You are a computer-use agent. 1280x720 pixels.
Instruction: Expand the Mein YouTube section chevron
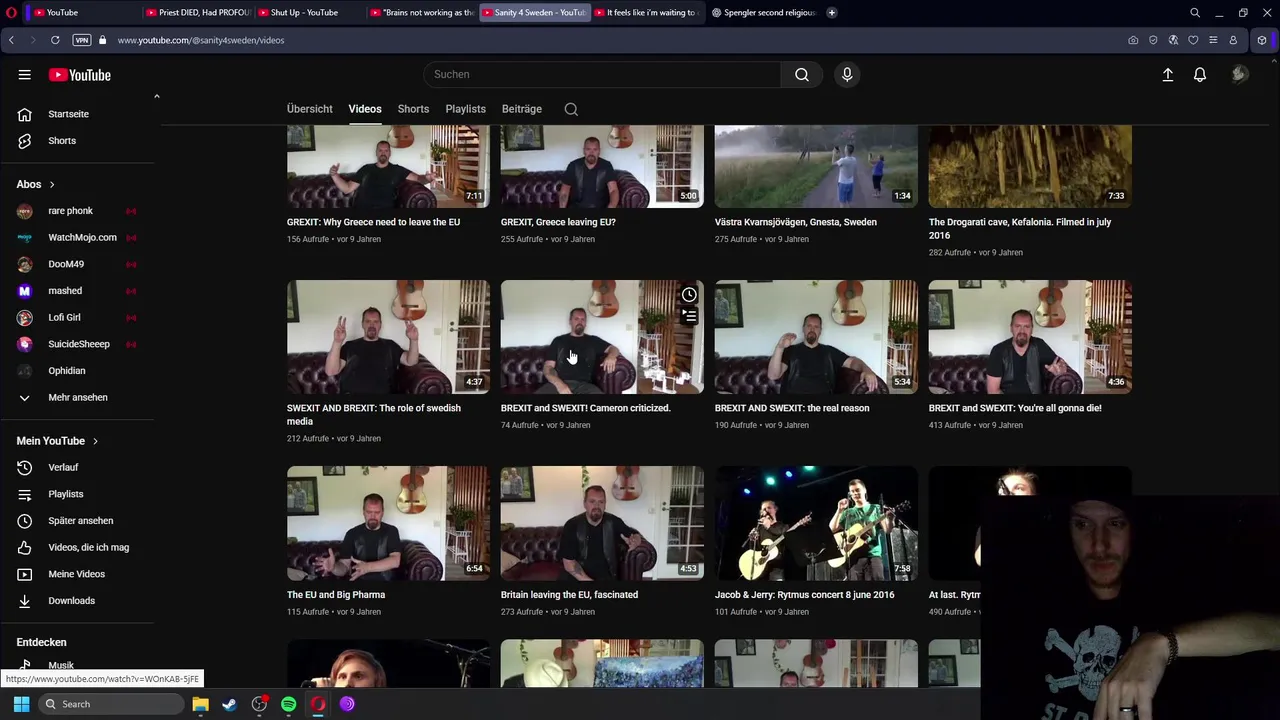95,441
